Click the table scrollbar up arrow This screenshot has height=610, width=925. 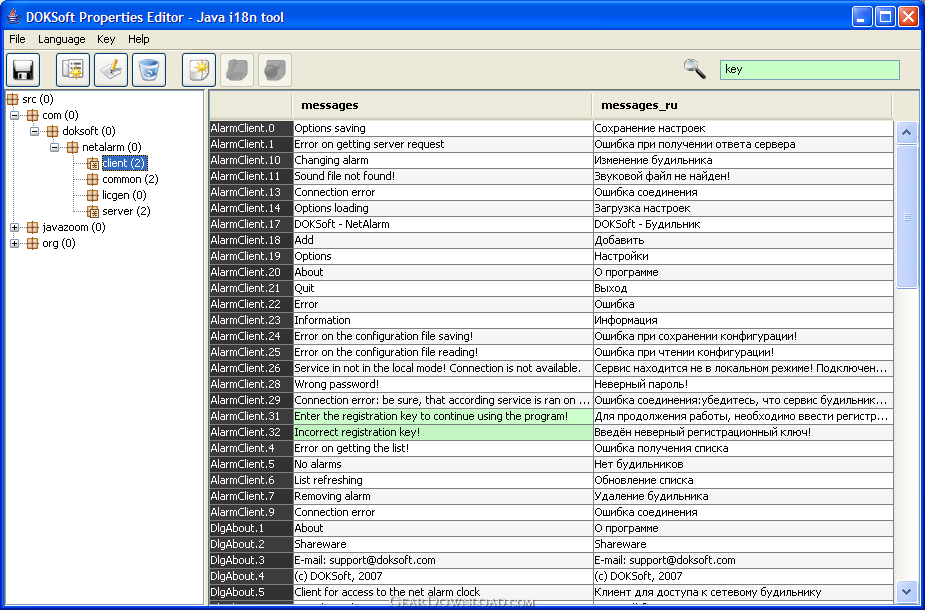tap(906, 133)
